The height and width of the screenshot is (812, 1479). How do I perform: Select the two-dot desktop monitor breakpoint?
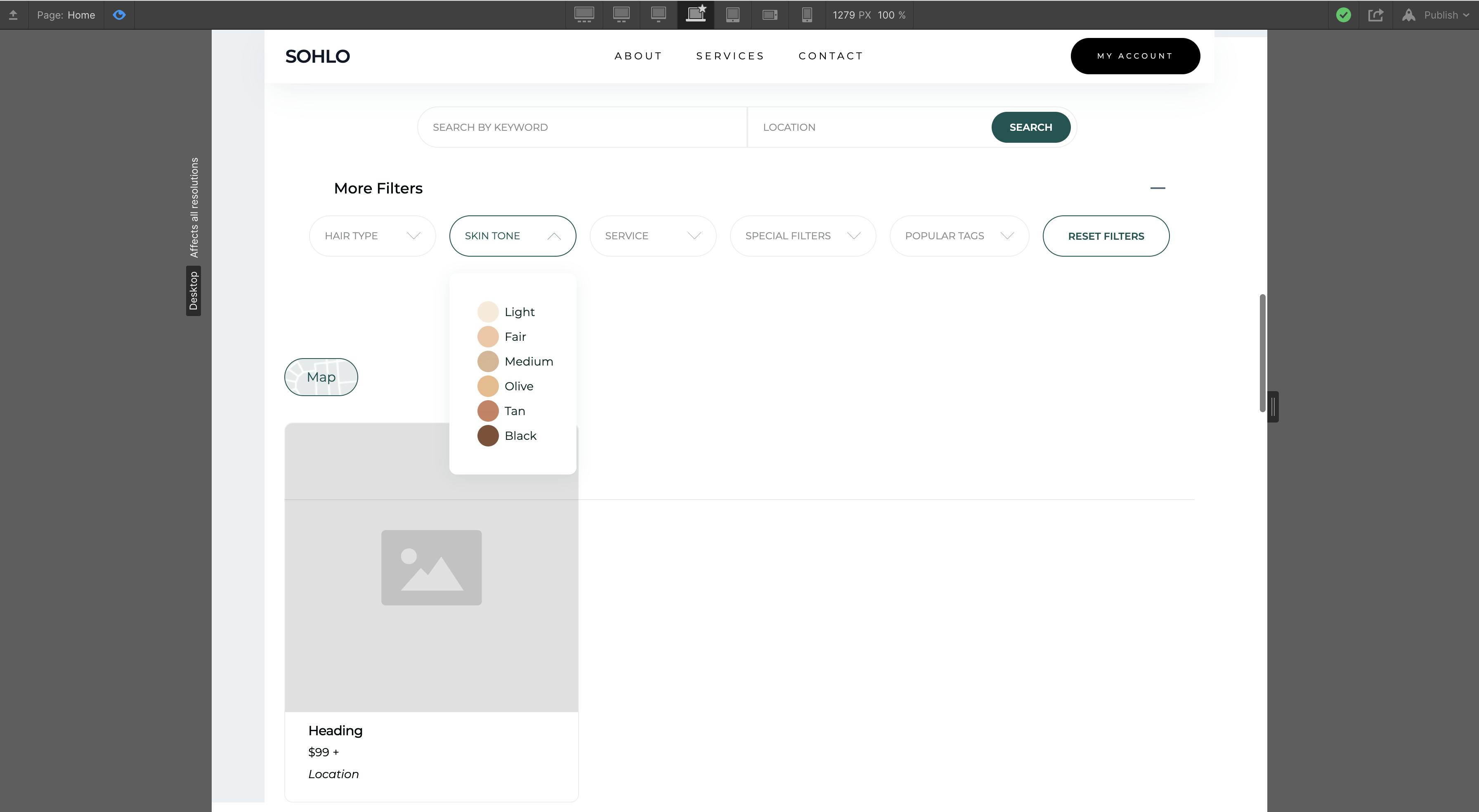point(621,15)
